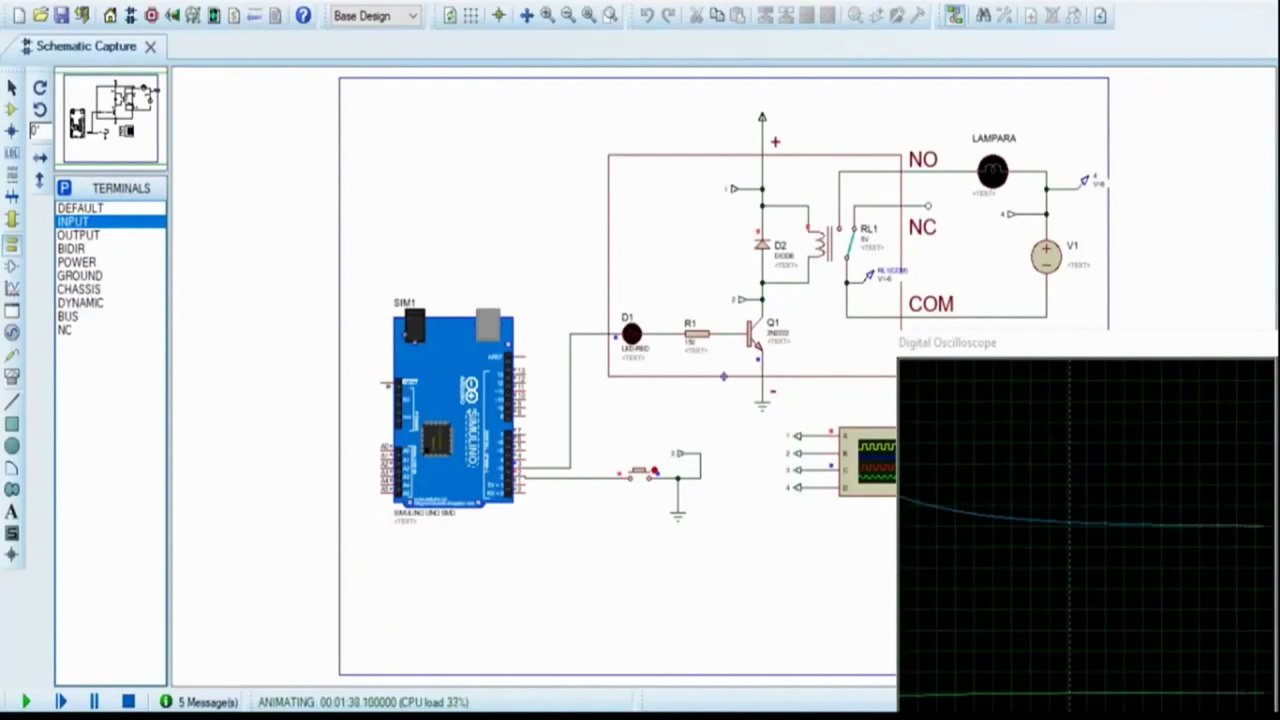This screenshot has height=720, width=1280.
Task: Open the blue Help question mark icon
Action: pos(303,16)
